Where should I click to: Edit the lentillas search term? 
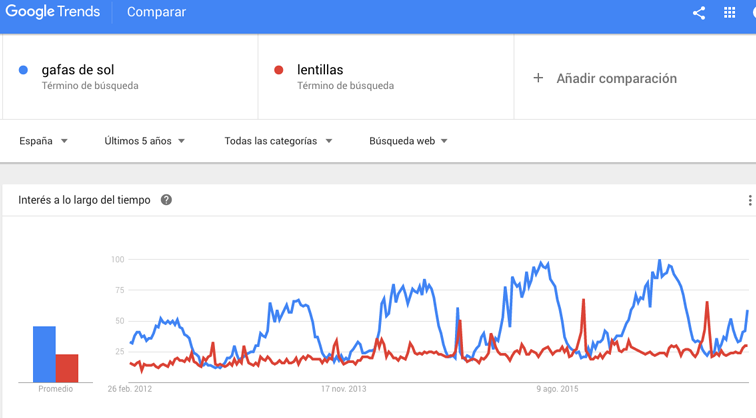point(320,70)
